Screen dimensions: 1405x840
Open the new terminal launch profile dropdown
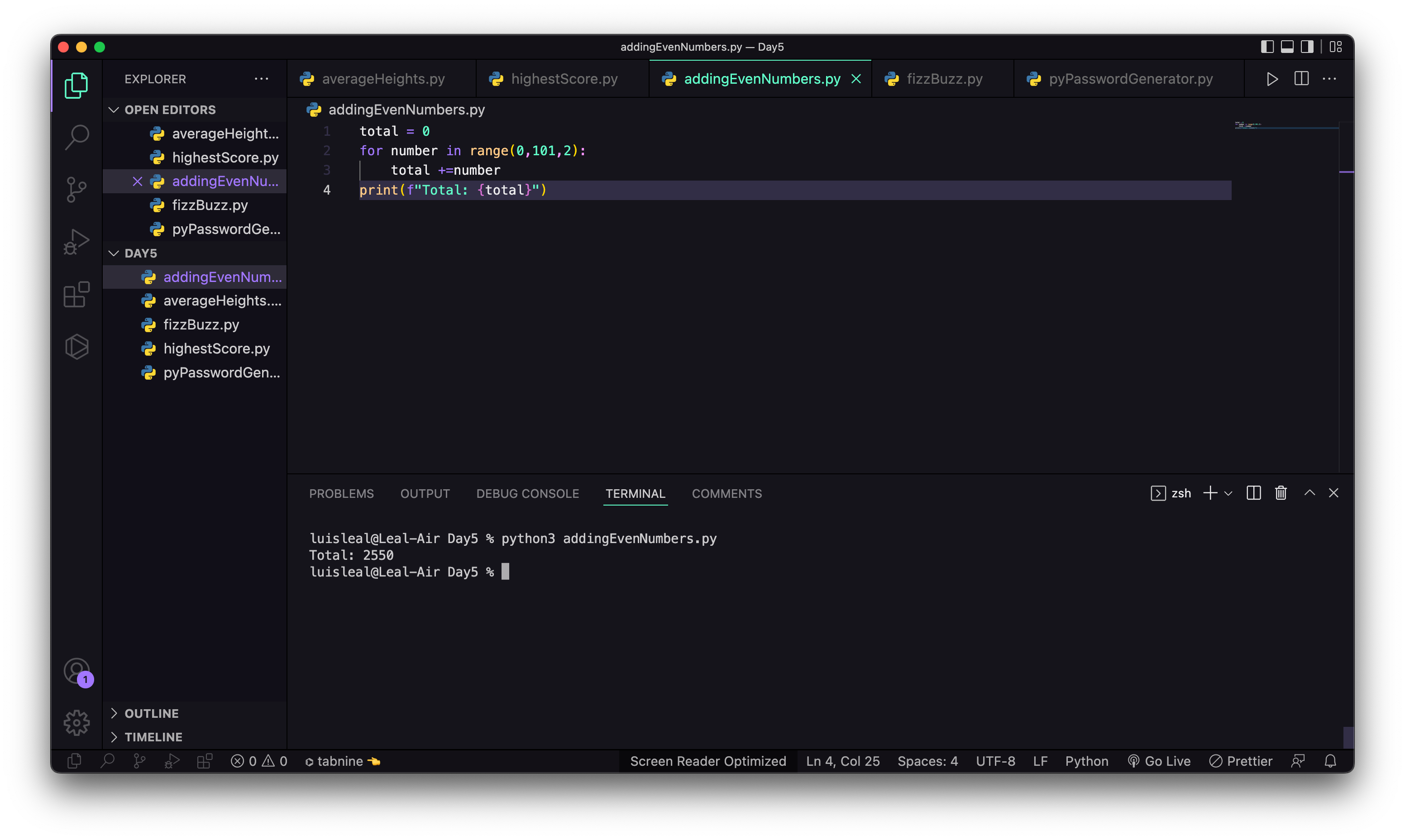1228,494
